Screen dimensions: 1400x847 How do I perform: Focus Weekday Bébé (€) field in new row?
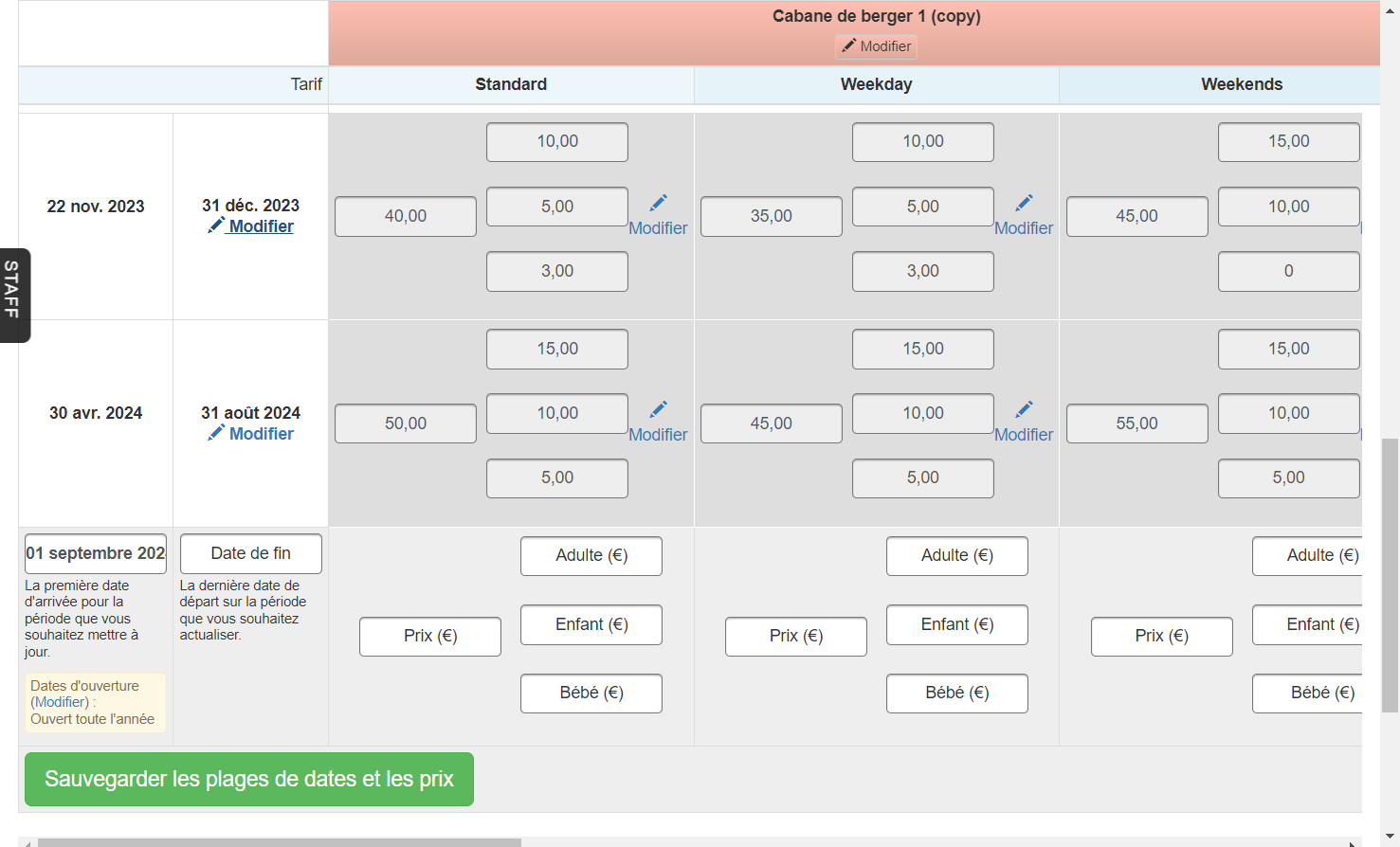pos(957,694)
